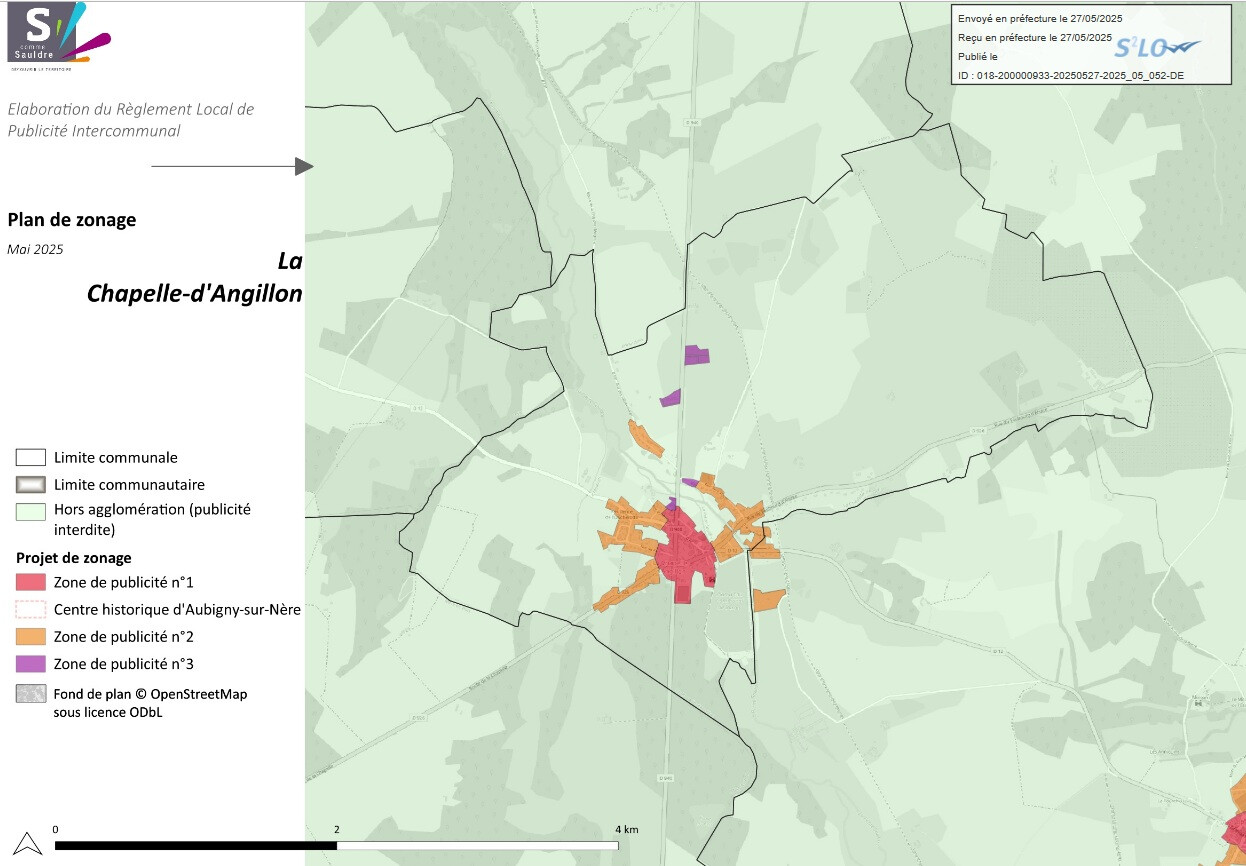Click the light green Hors agglomération swatch
The height and width of the screenshot is (866, 1246).
point(30,511)
